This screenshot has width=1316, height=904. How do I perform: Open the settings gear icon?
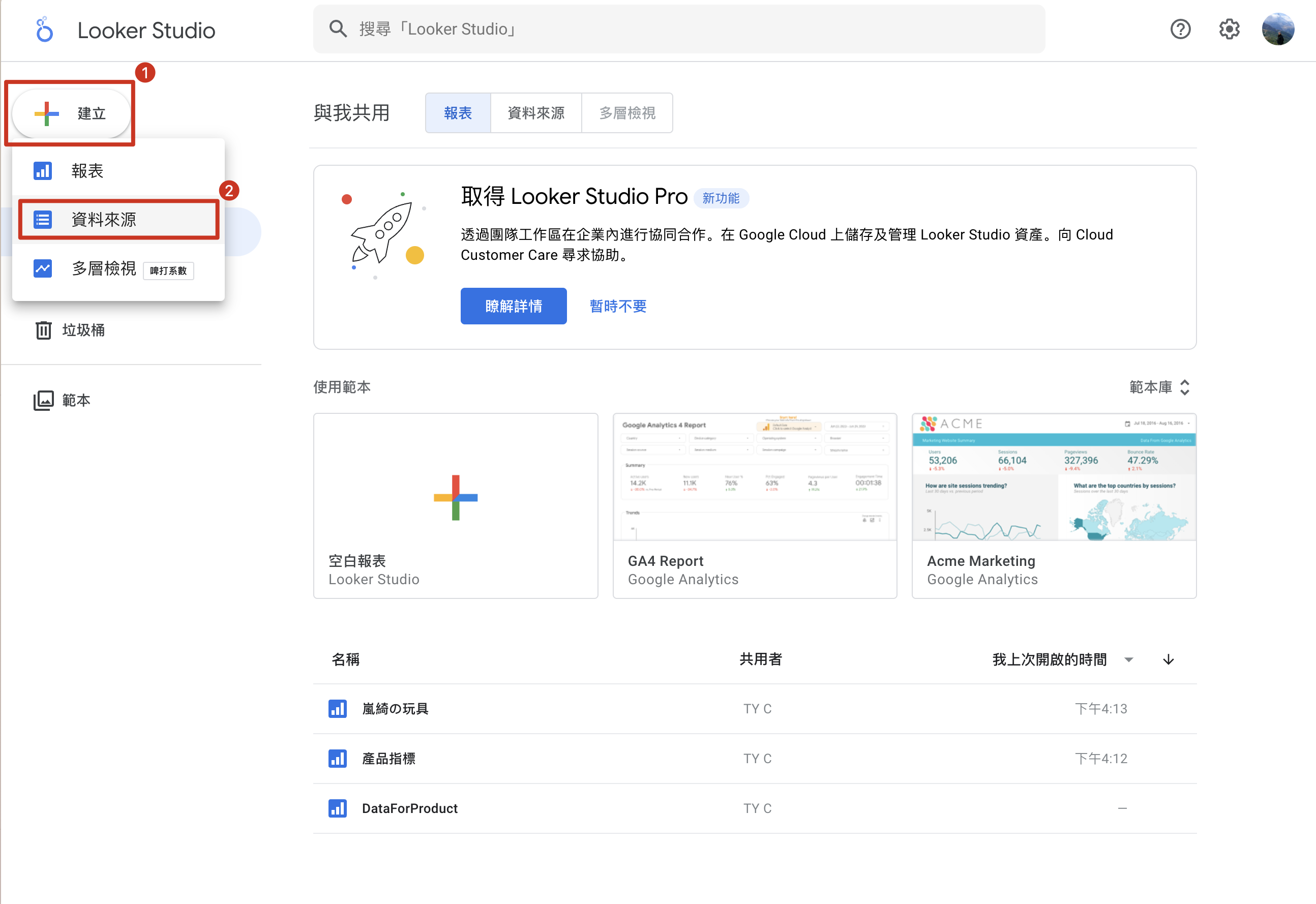(1229, 29)
